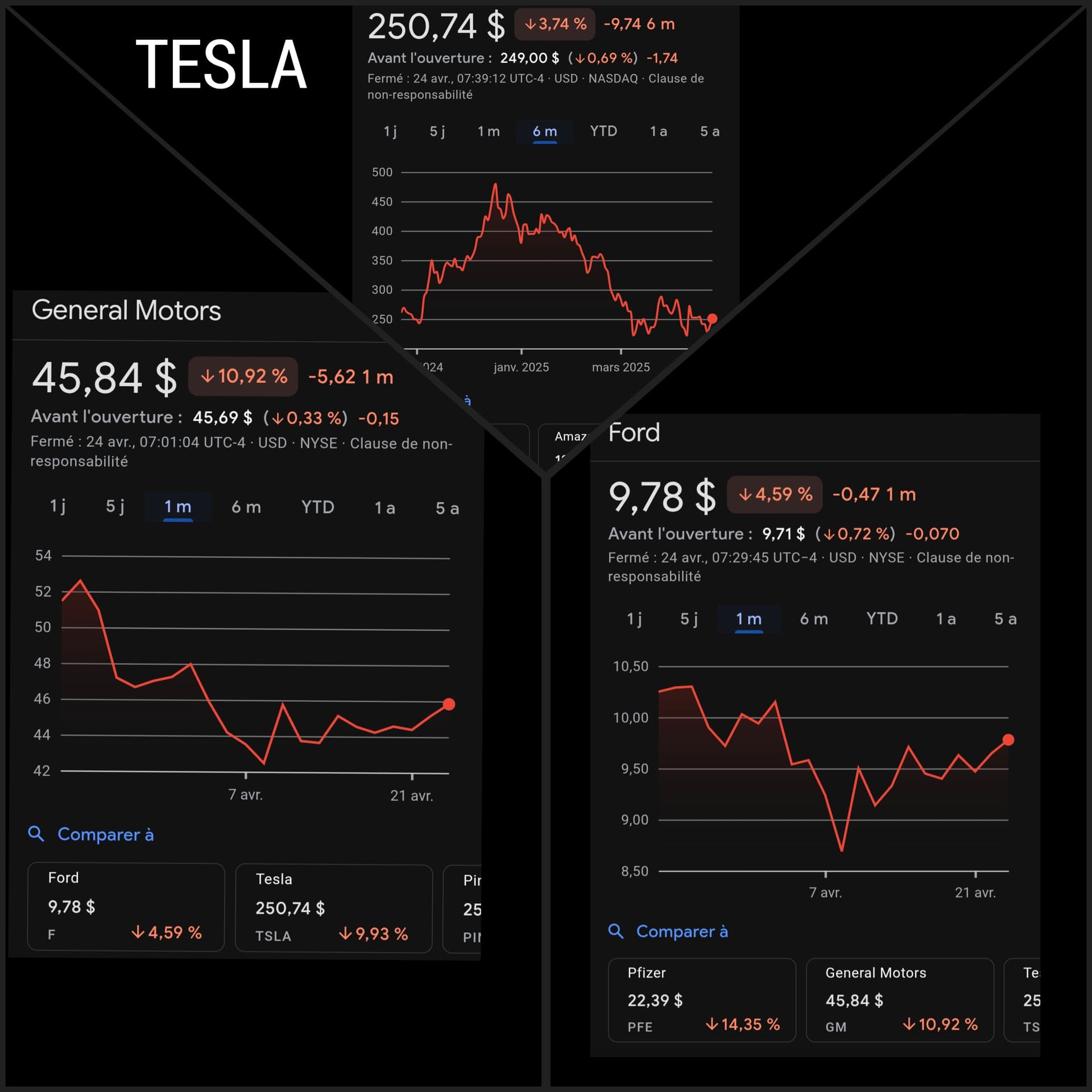Click the down-arrow 3,74 % badge for Tesla
This screenshot has width=1092, height=1092.
(x=555, y=24)
